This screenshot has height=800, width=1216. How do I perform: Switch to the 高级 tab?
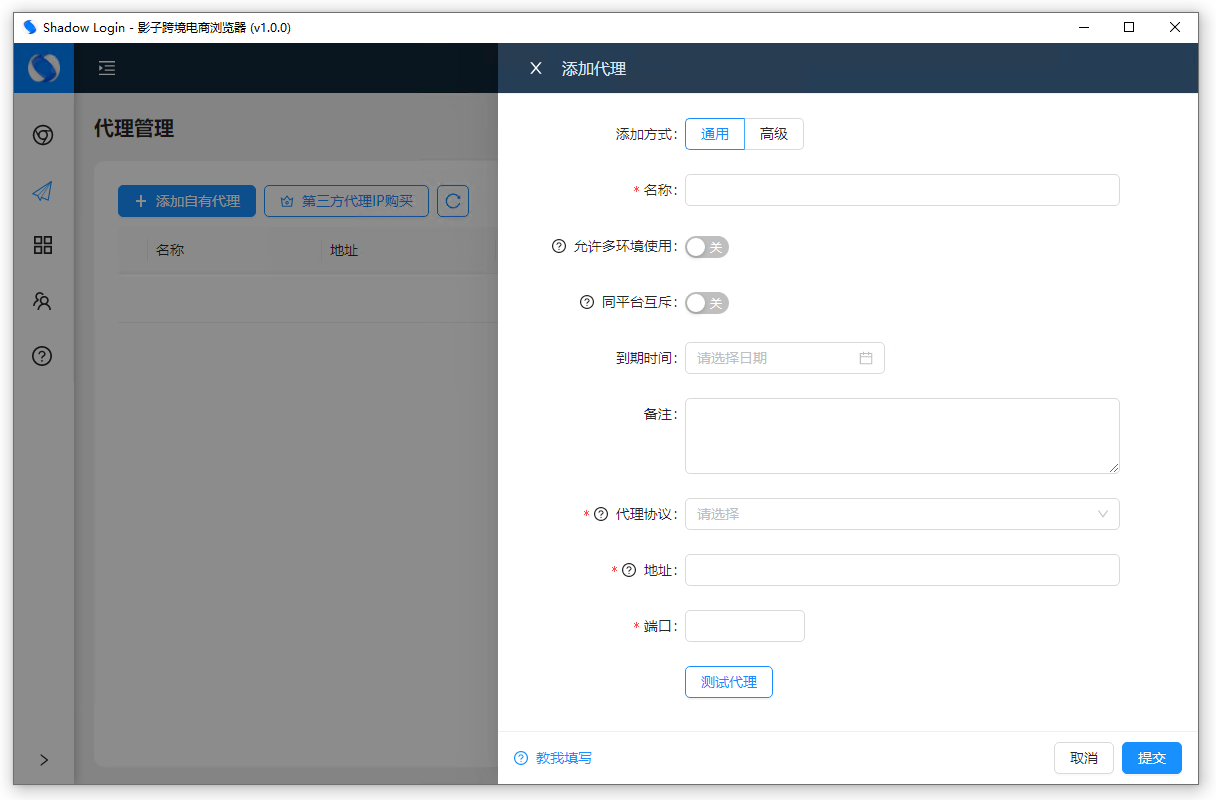[x=775, y=133]
